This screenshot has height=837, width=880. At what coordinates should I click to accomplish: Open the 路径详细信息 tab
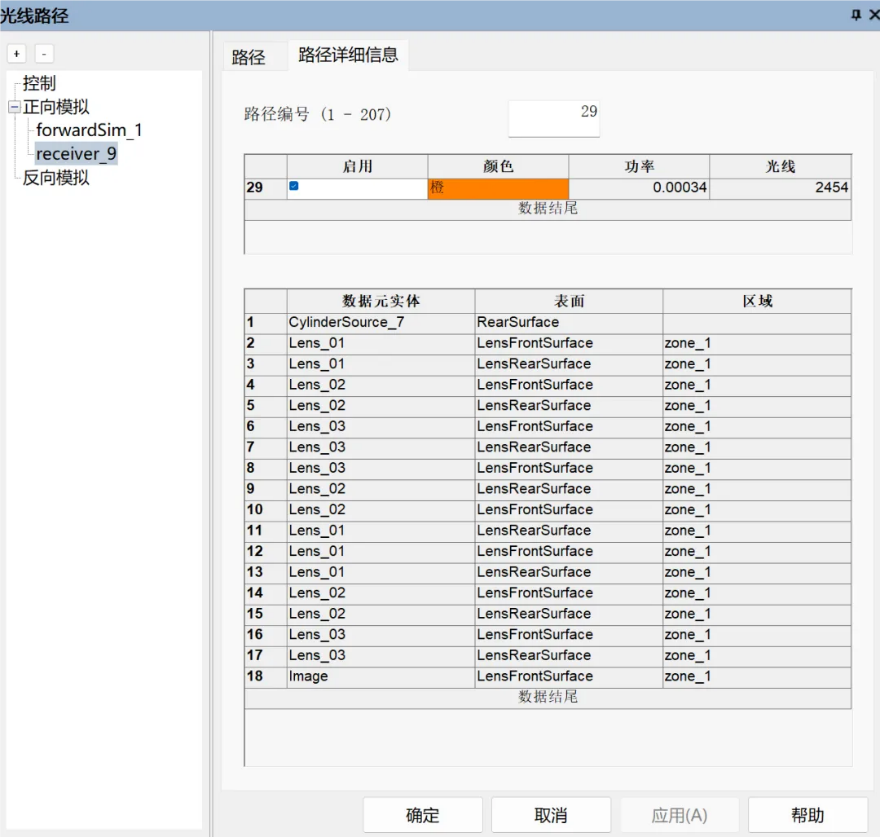click(x=348, y=55)
